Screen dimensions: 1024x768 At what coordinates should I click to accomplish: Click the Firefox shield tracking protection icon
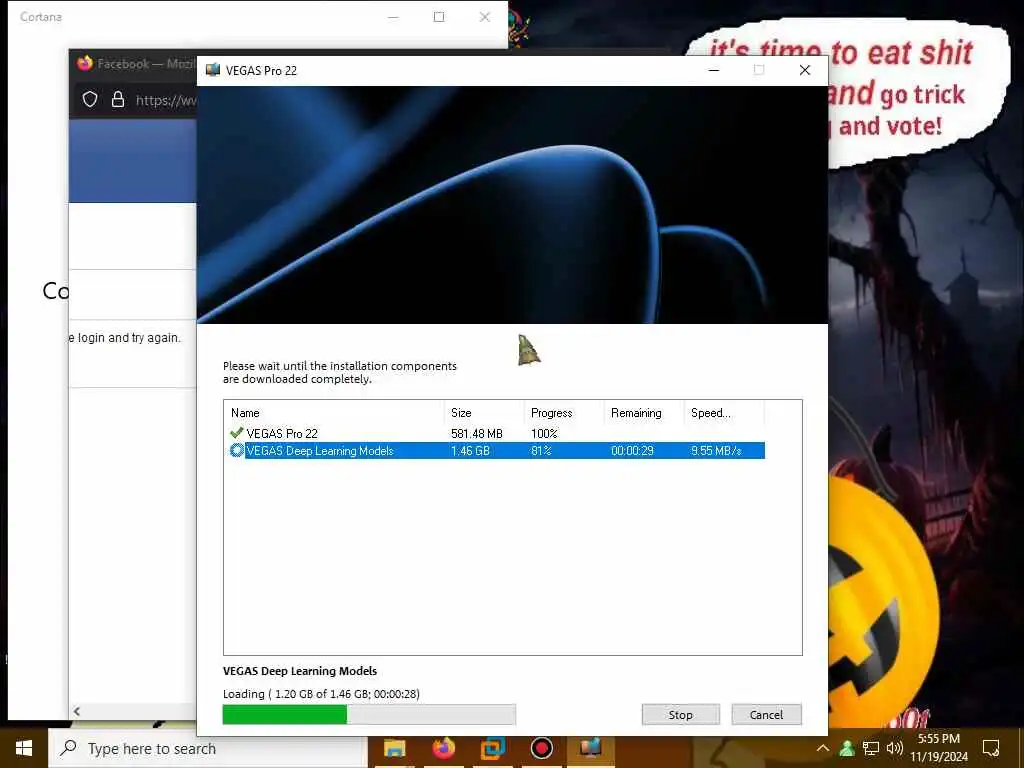(90, 99)
